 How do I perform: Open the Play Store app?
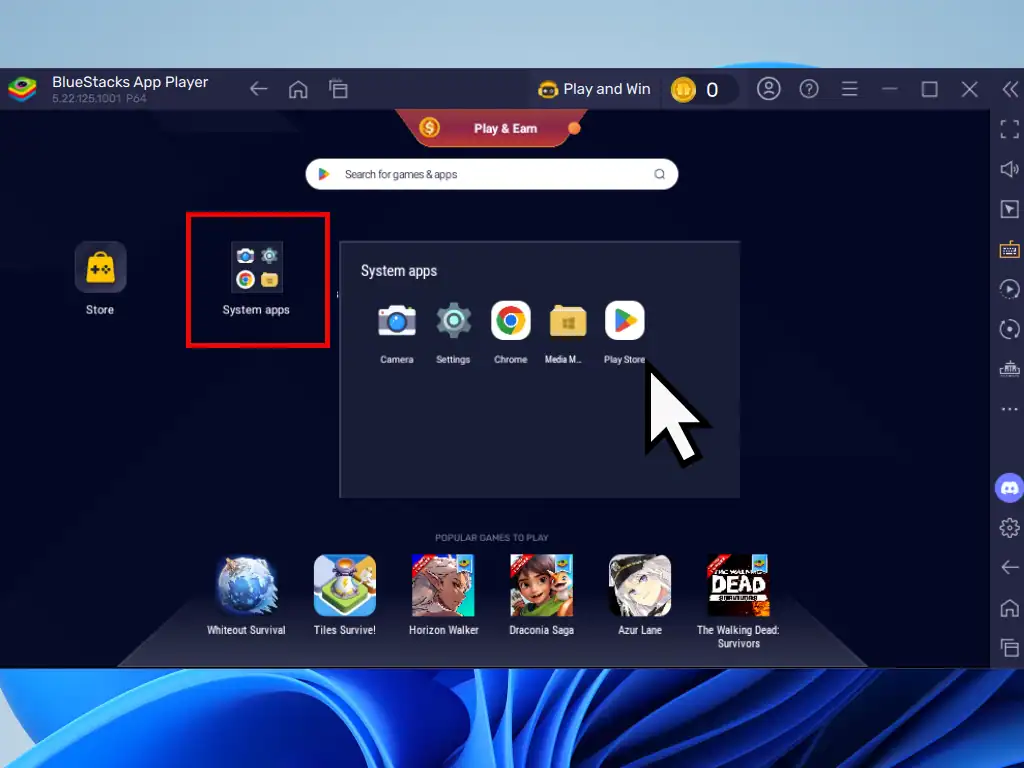[x=625, y=321]
